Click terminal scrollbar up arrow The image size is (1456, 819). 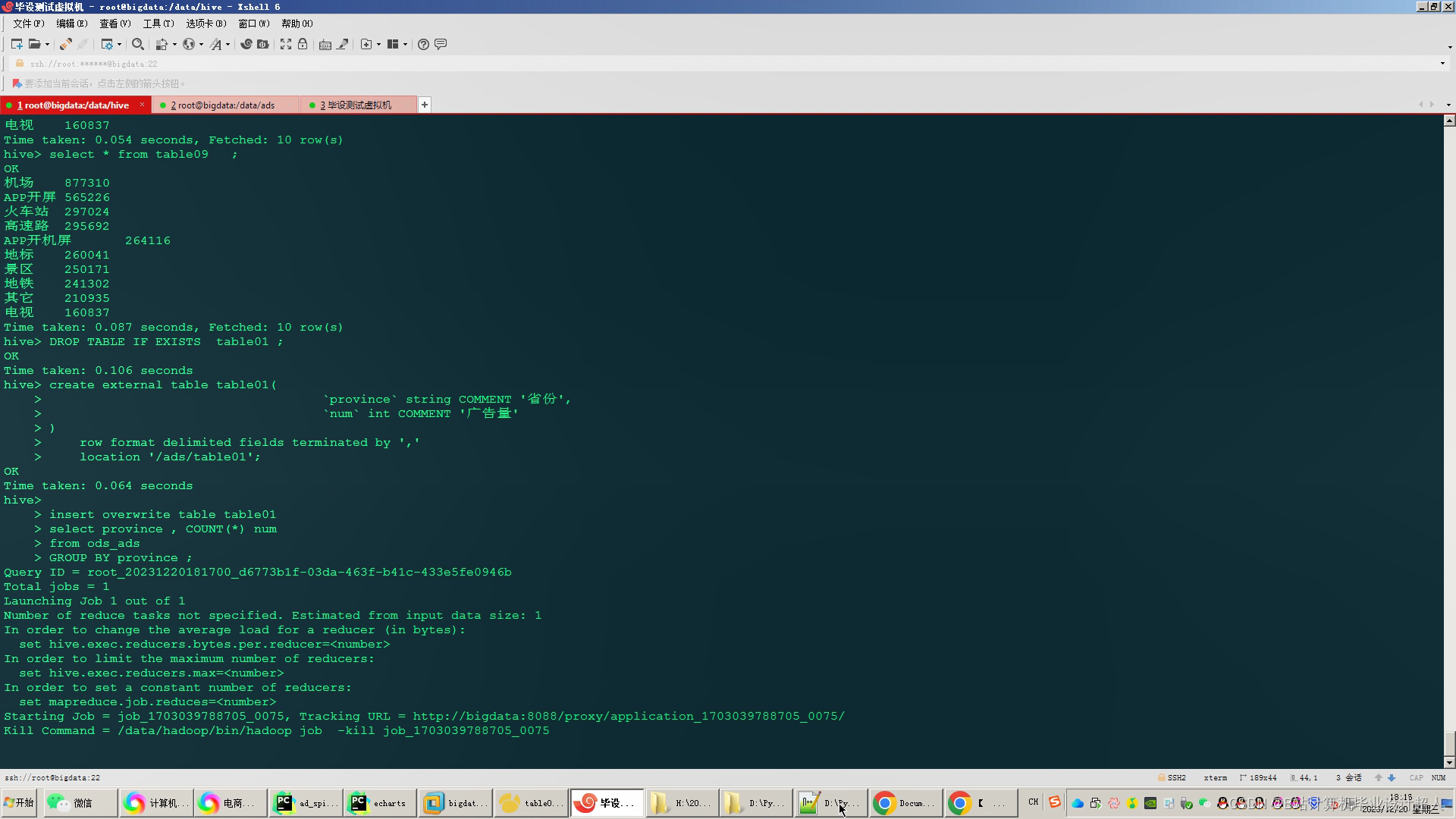coord(1449,121)
